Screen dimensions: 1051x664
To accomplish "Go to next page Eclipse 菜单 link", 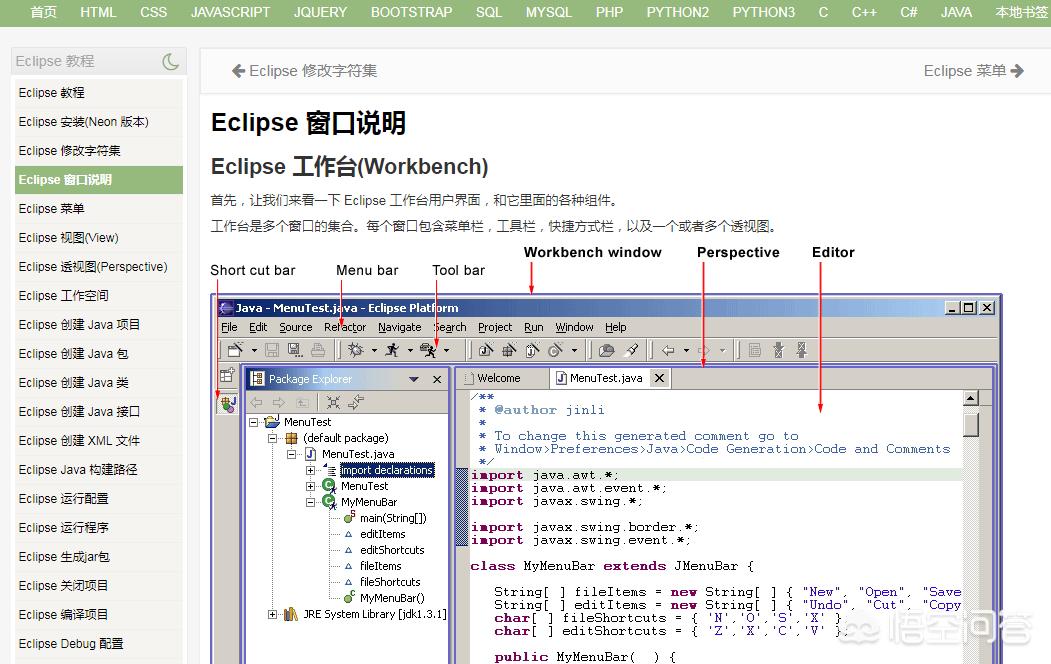I will pyautogui.click(x=973, y=71).
